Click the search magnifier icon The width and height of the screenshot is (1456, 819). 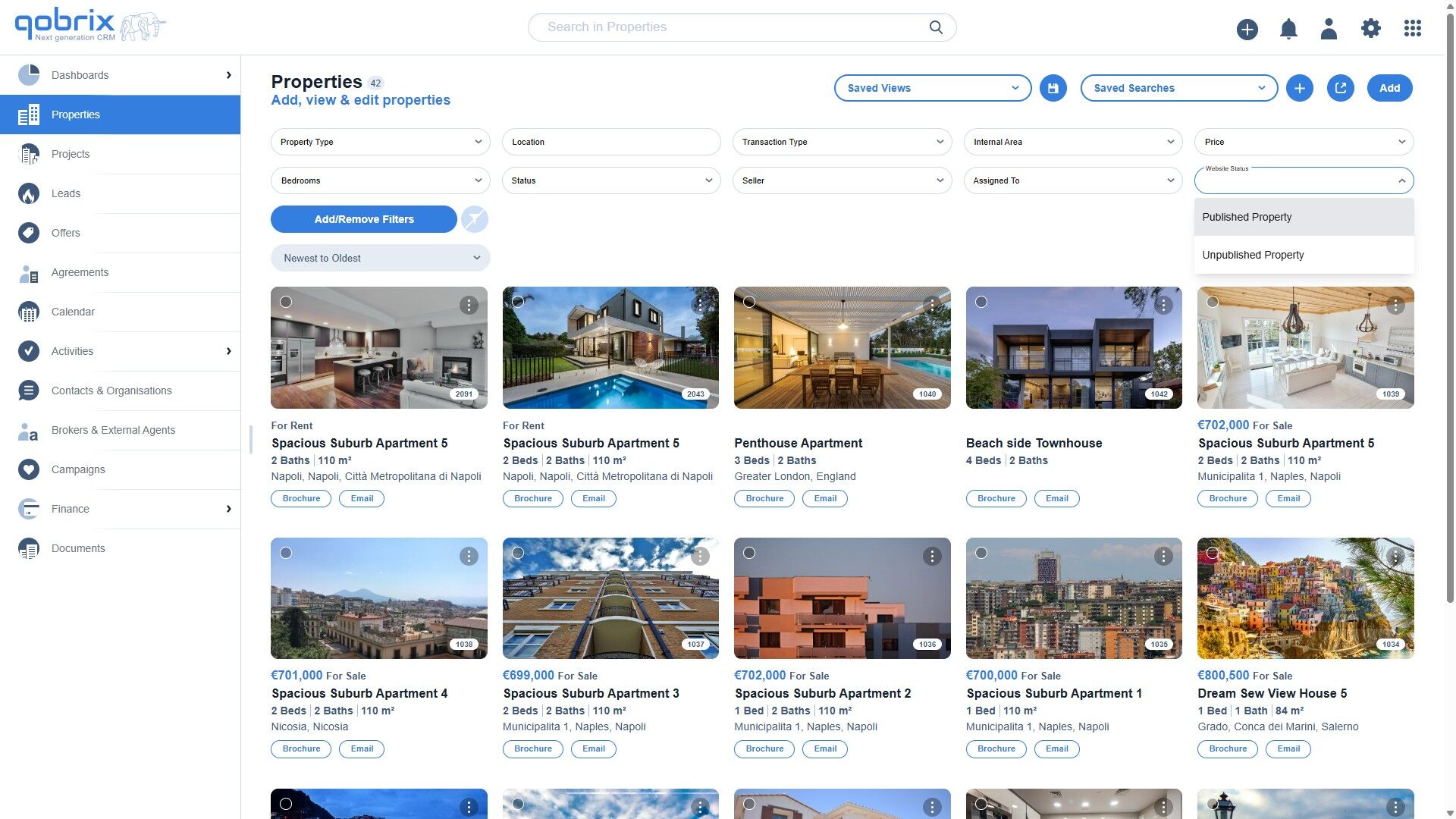(x=936, y=27)
